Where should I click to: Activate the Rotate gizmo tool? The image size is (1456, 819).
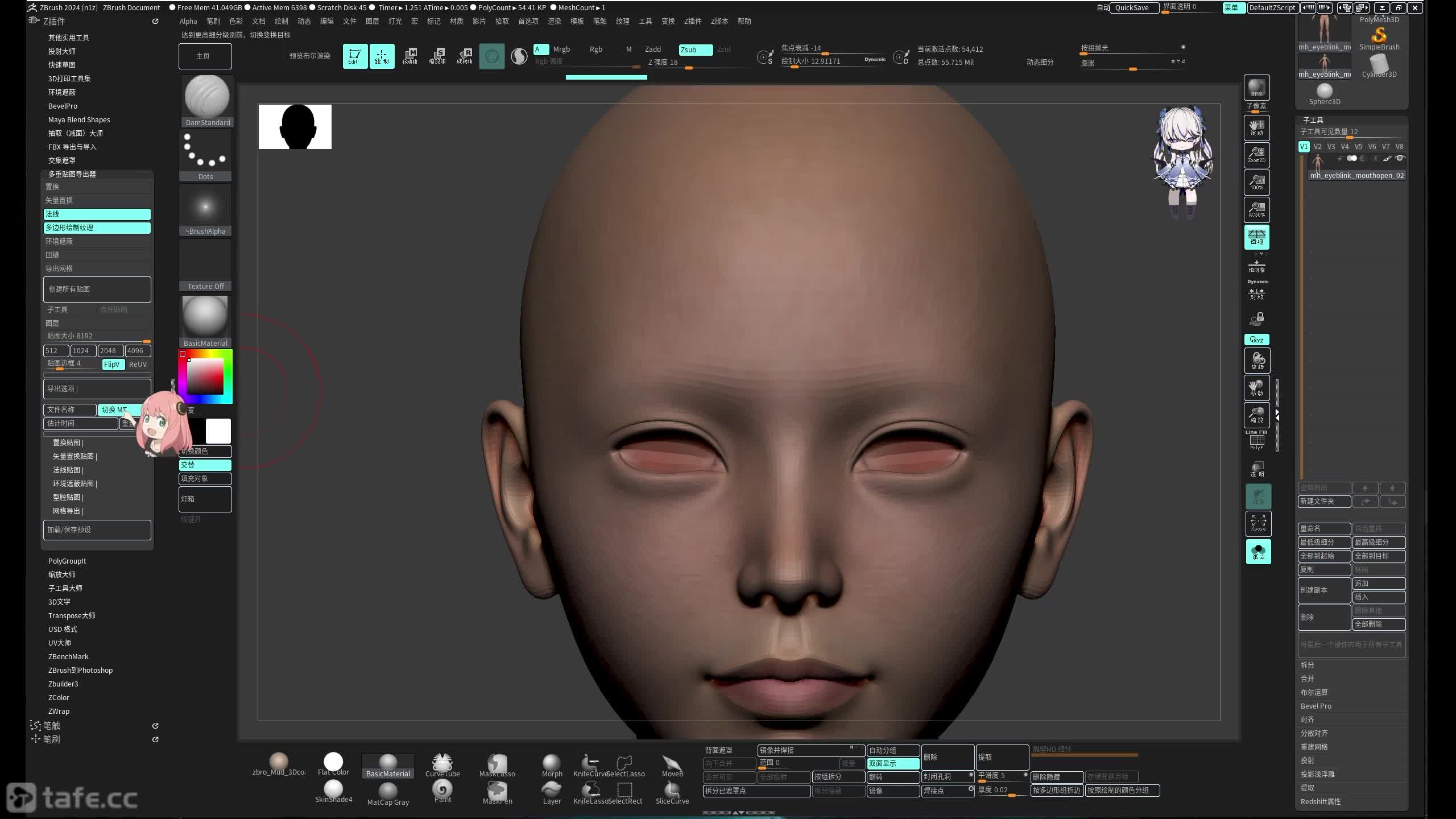click(x=465, y=56)
